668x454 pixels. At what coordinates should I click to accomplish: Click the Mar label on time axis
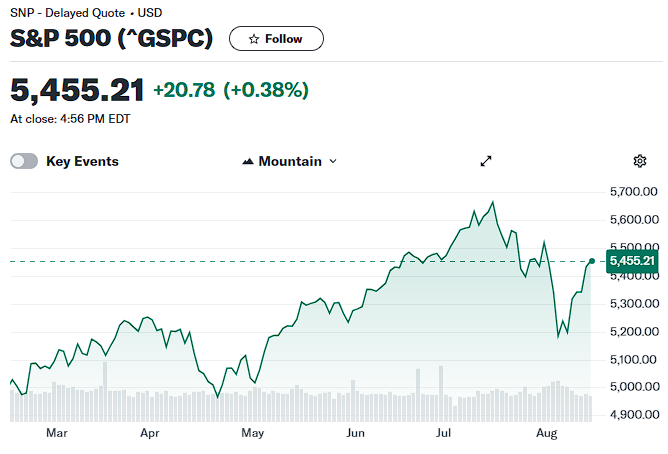pos(57,433)
